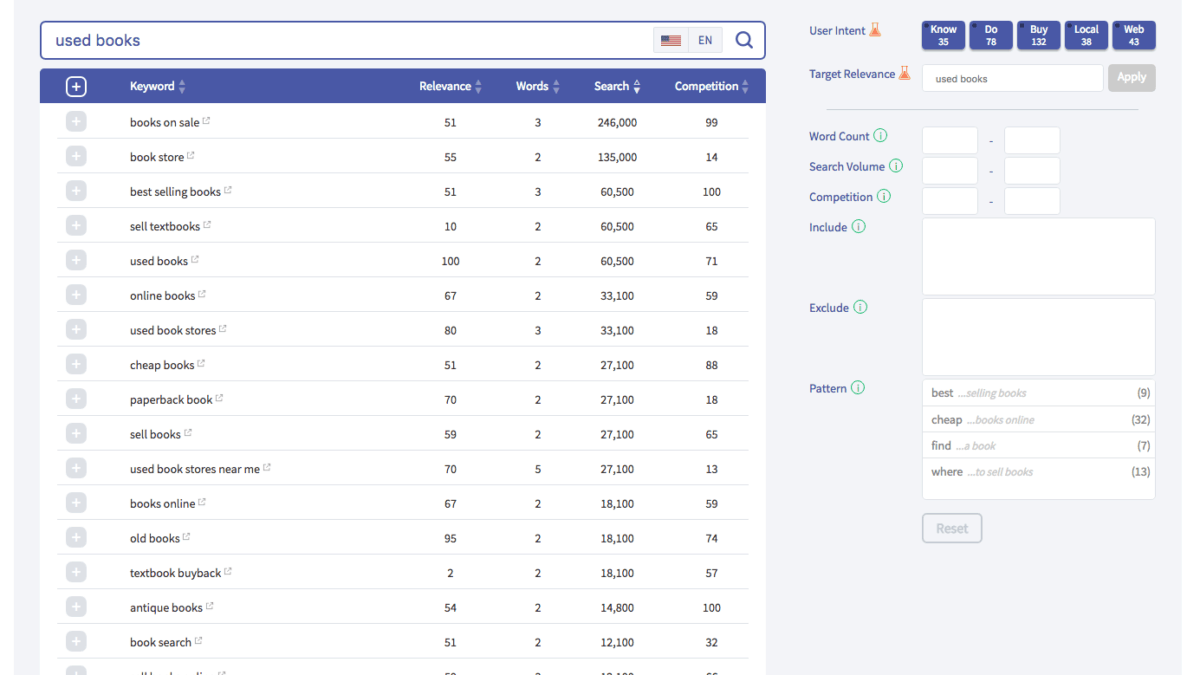Add the 'cheap books' keyword with plus
This screenshot has width=1200, height=675.
(76, 364)
